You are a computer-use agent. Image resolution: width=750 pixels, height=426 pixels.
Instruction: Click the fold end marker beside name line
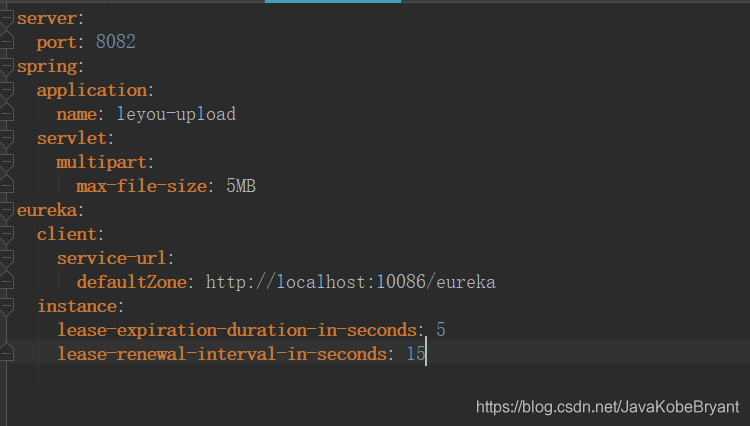pos(6,113)
